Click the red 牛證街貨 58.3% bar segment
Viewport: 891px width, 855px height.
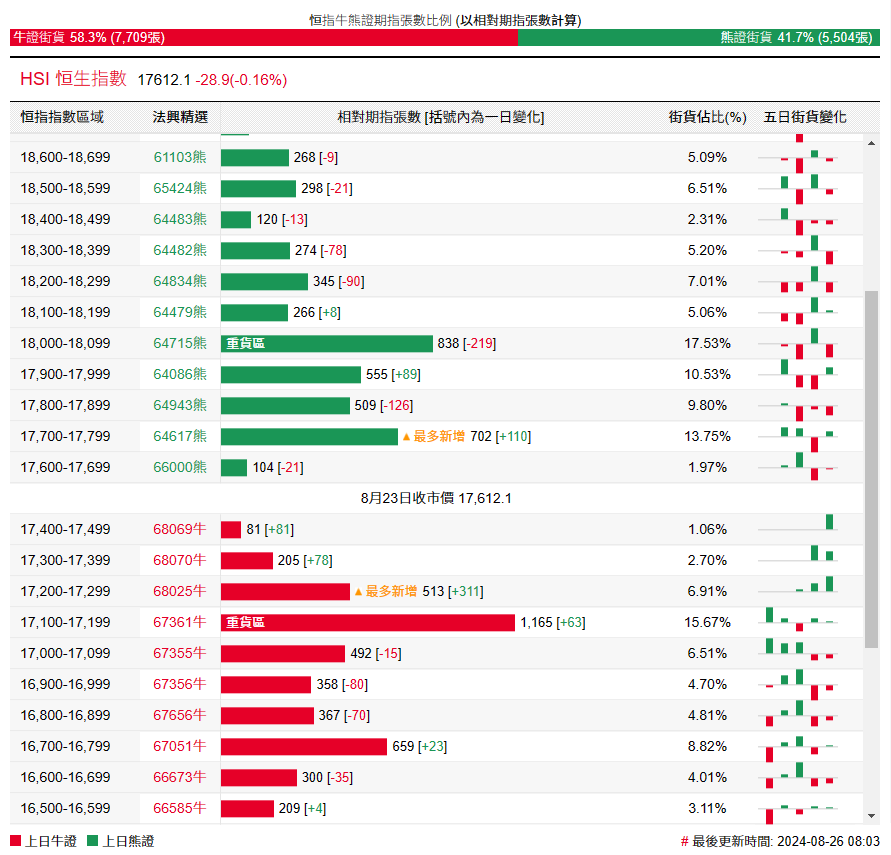tap(264, 38)
